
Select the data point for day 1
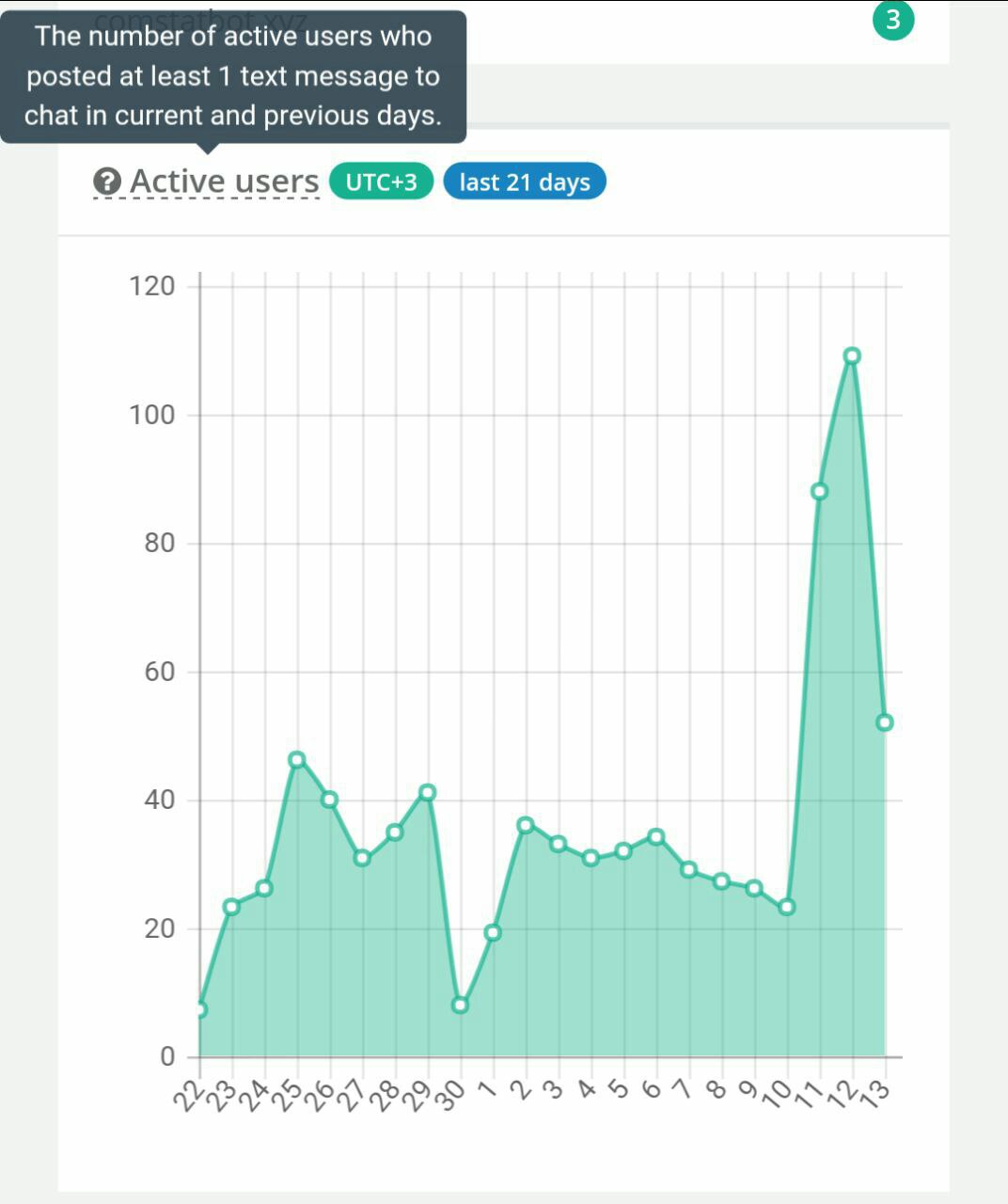coord(493,932)
